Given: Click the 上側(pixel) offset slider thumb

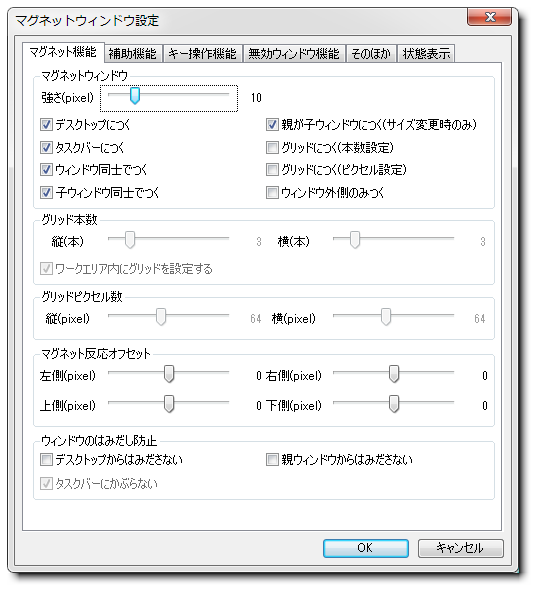Looking at the screenshot, I should tap(169, 404).
